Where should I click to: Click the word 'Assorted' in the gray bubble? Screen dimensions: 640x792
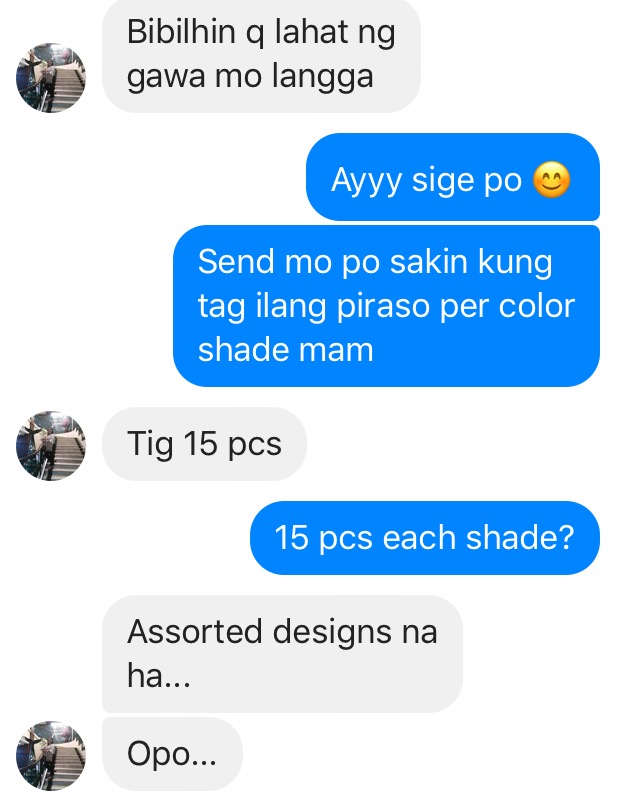(194, 631)
